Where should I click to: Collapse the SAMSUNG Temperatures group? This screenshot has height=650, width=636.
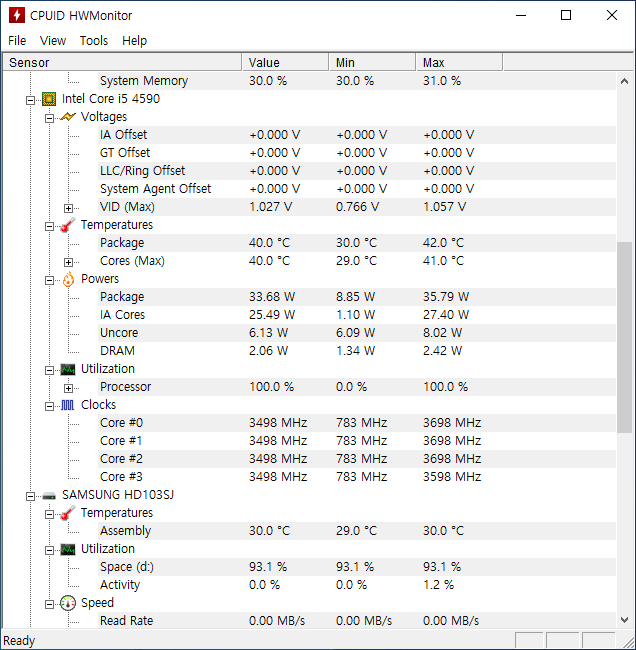click(49, 514)
